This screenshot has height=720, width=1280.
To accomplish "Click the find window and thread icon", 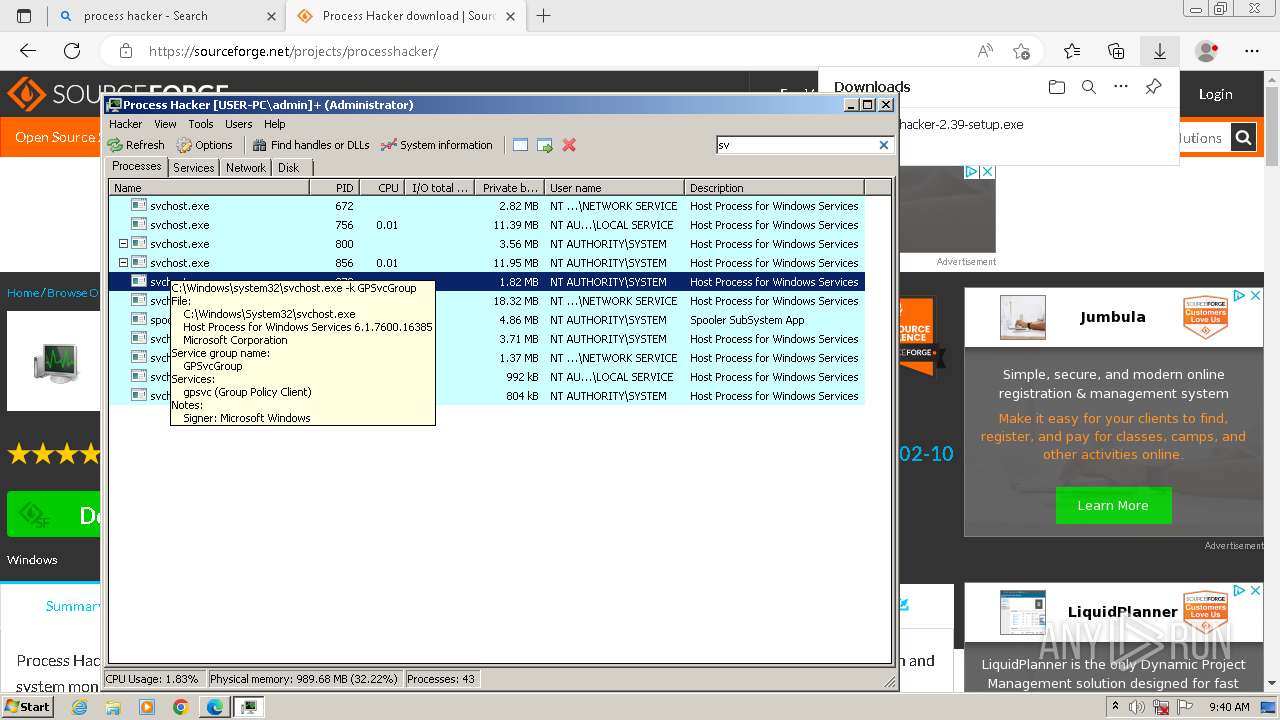I will point(545,145).
